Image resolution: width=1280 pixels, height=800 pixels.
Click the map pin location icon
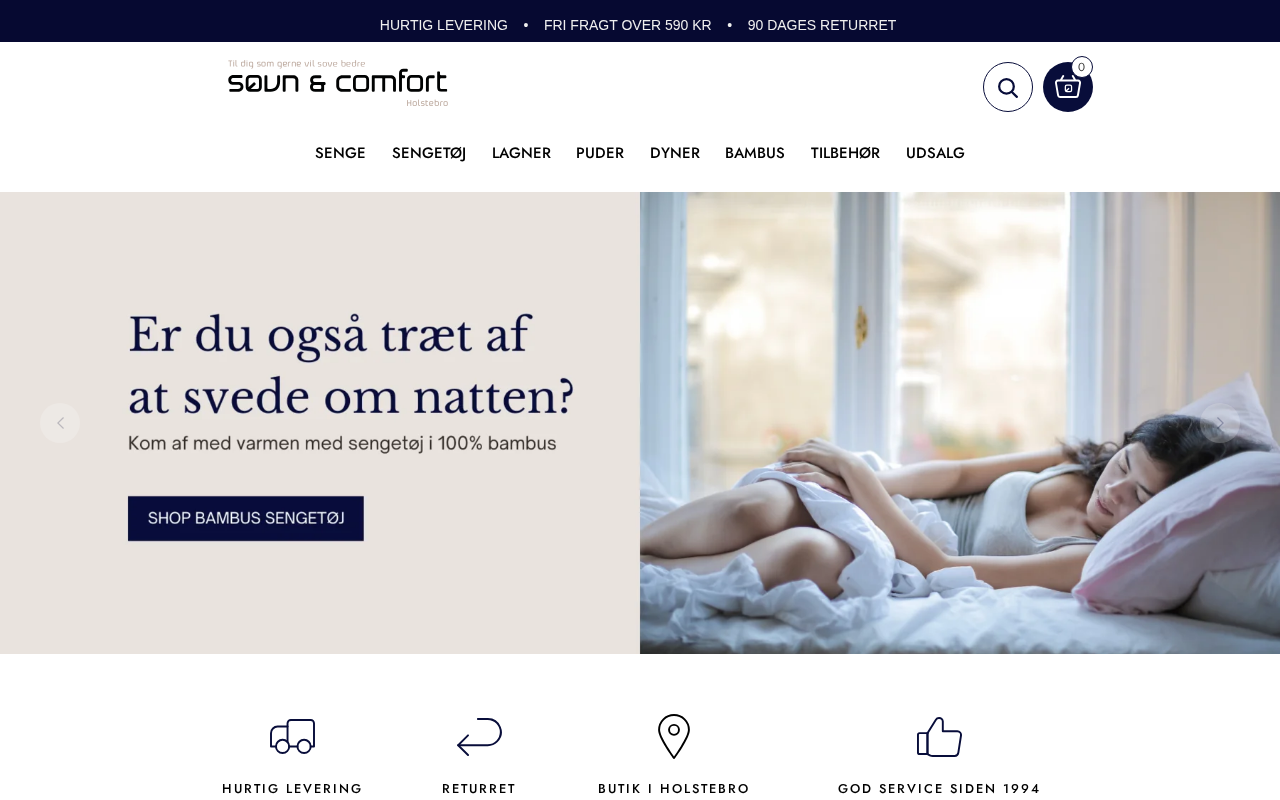pos(674,736)
